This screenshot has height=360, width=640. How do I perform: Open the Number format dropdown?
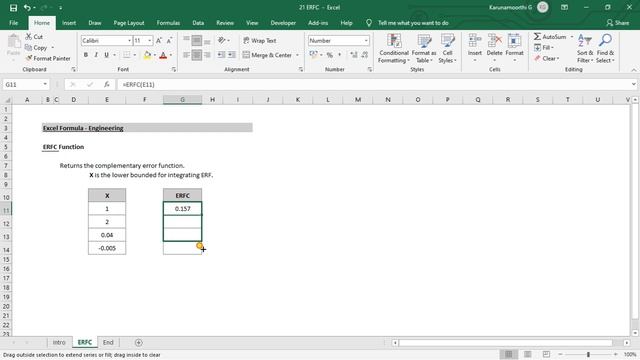coord(366,41)
